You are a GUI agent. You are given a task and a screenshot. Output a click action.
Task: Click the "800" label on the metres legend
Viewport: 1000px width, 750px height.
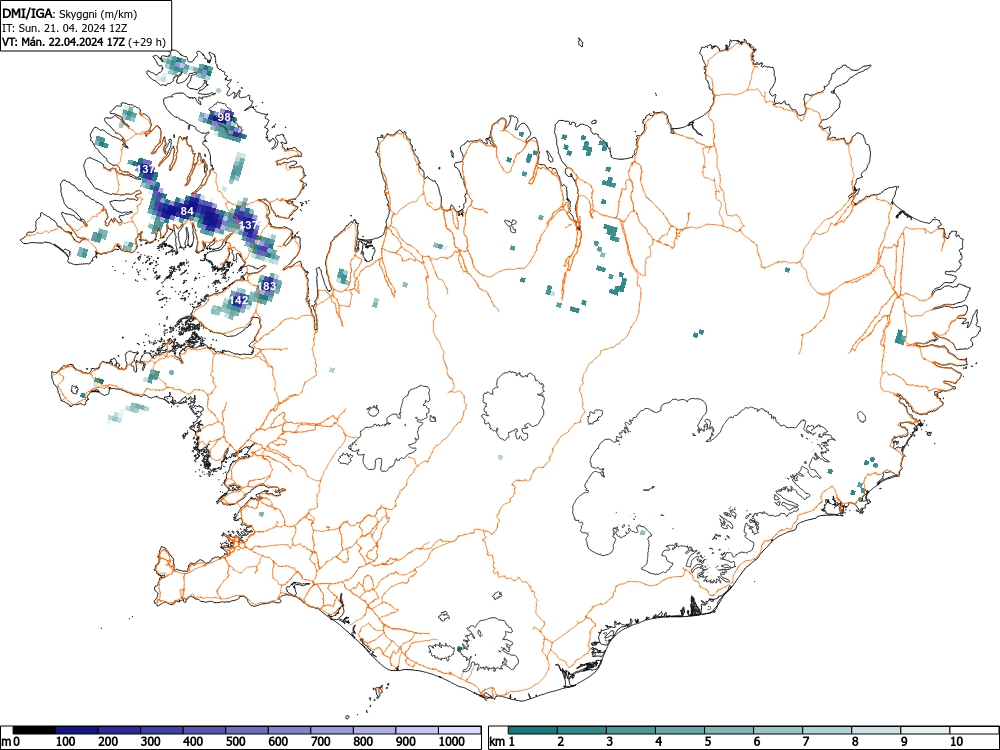[x=364, y=741]
